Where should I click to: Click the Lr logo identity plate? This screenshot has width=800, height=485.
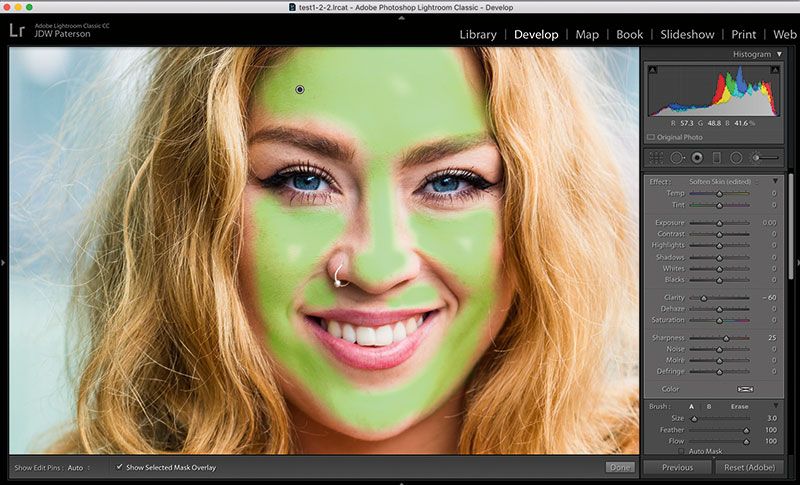[17, 30]
